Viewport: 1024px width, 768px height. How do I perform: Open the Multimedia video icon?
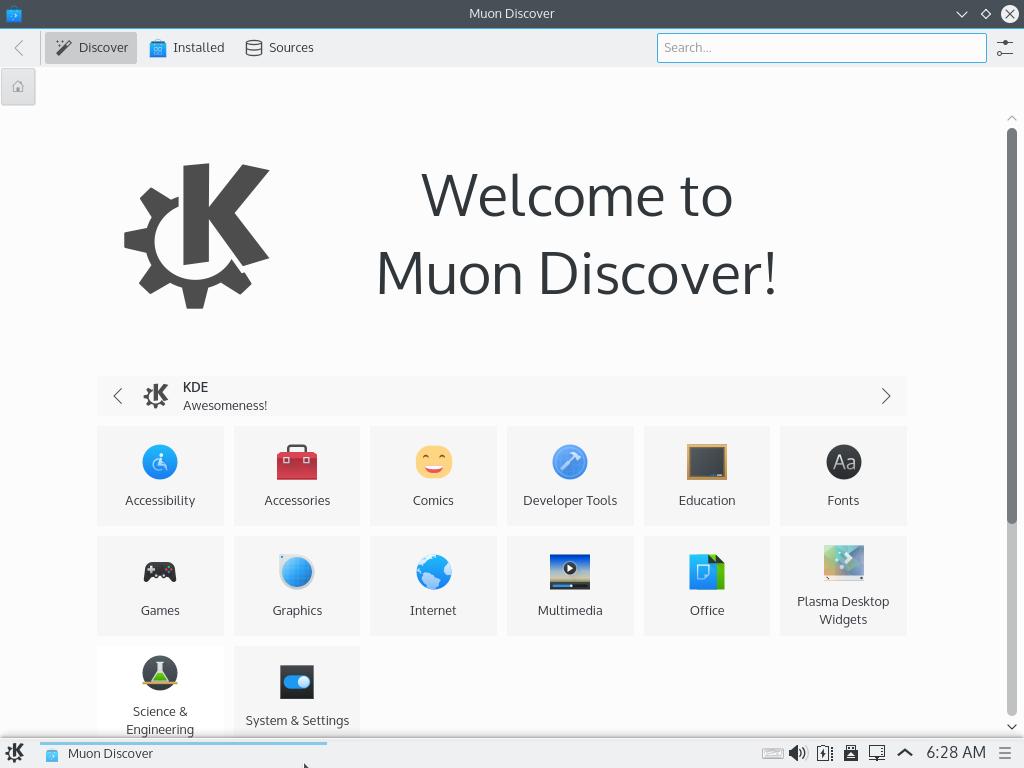coord(570,572)
